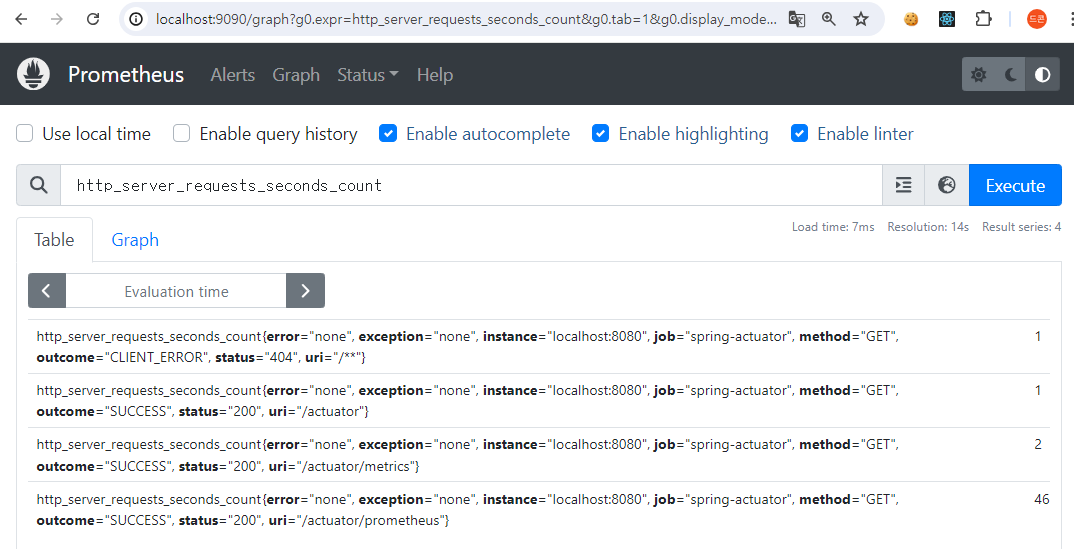Uncheck Enable highlighting
The height and width of the screenshot is (549, 1074).
[601, 133]
